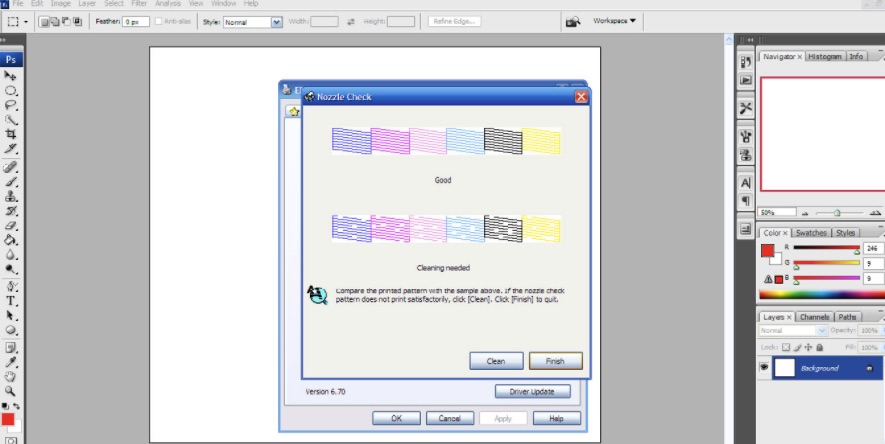Switch to the Histogram tab
This screenshot has height=444, width=885.
pyautogui.click(x=825, y=56)
